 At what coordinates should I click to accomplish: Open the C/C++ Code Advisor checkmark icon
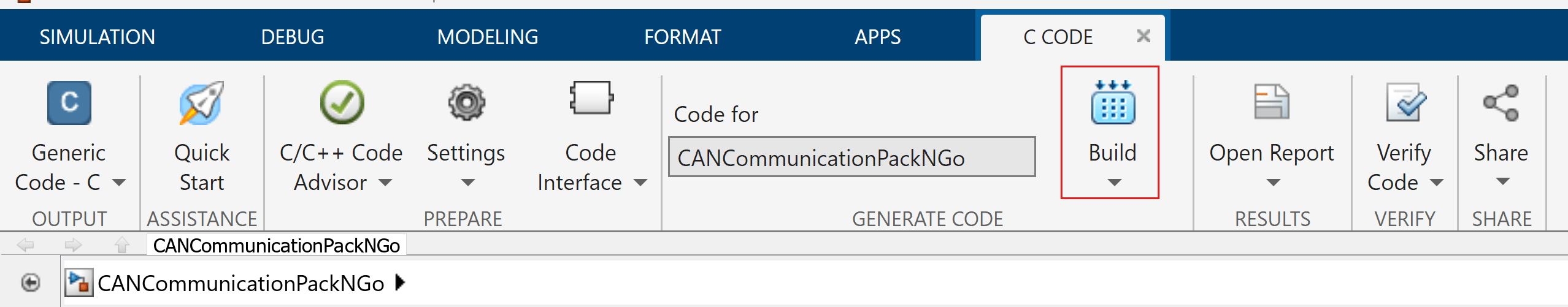342,103
